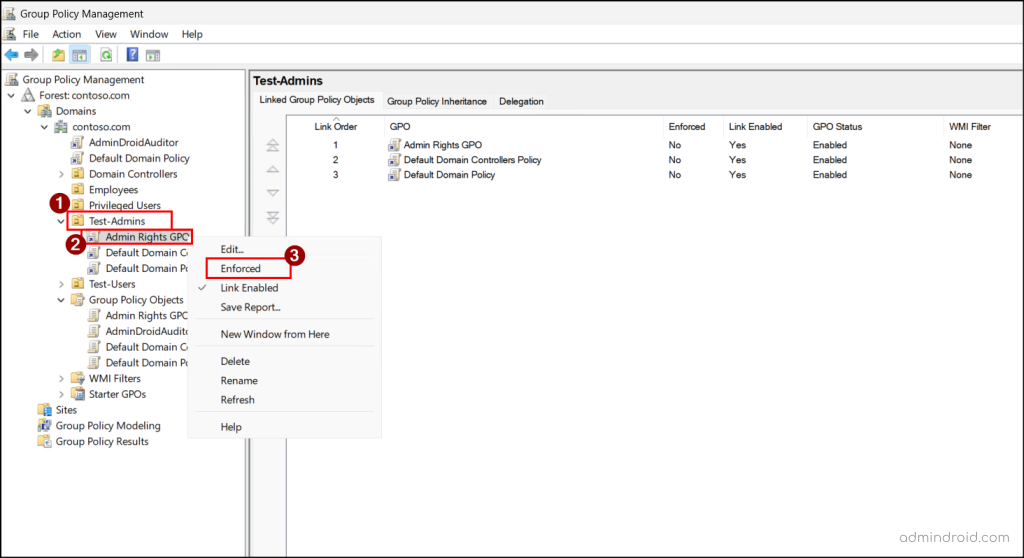1024x558 pixels.
Task: Expand the Test-Users OU
Action: (x=61, y=284)
